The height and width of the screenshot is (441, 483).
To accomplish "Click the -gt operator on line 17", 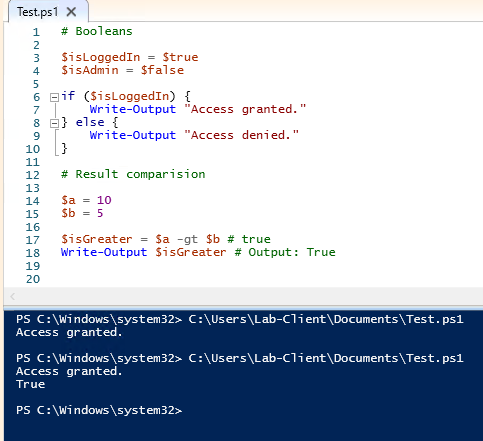I will [x=187, y=239].
